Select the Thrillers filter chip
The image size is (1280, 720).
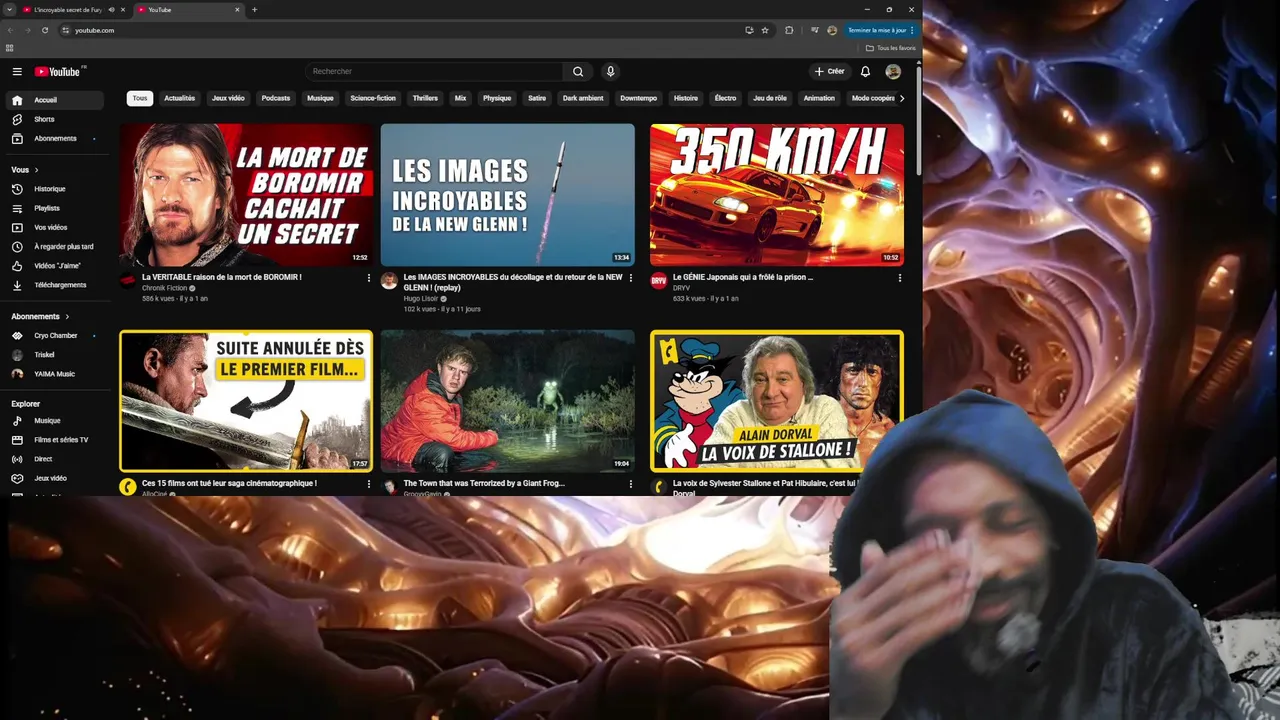[425, 98]
